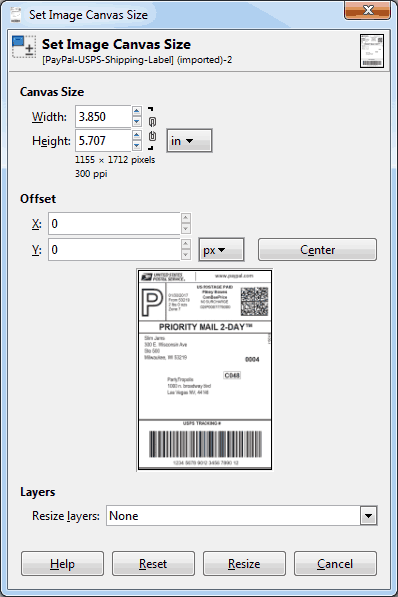Toggle the chain link between width and height

click(152, 129)
